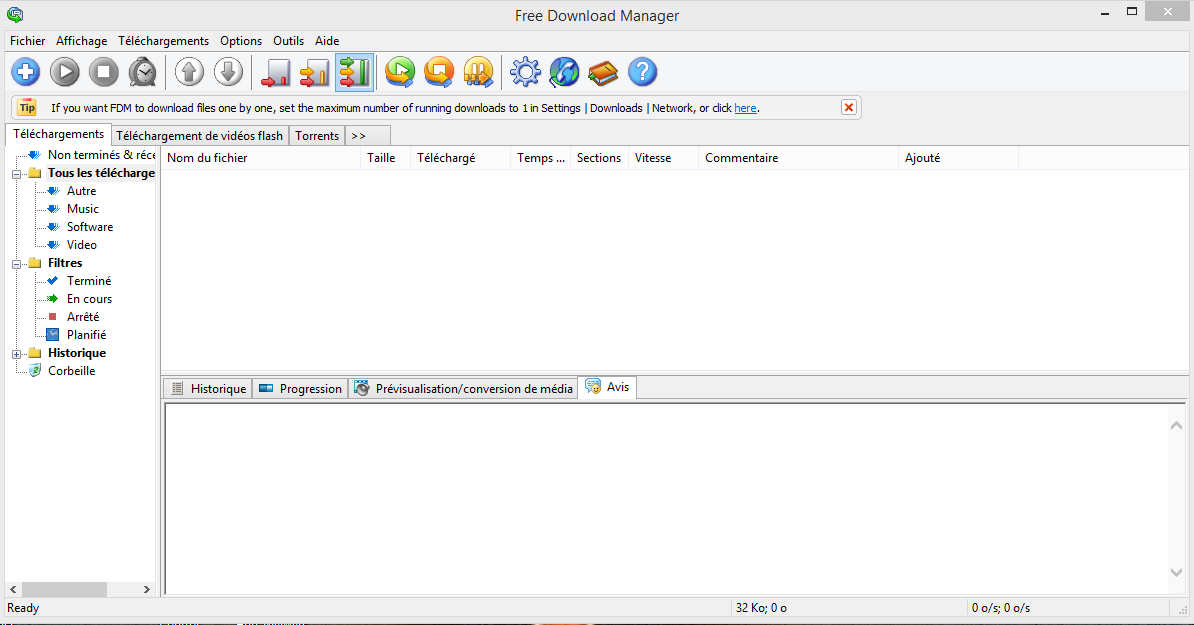Image resolution: width=1194 pixels, height=625 pixels.
Task: Click the globe dial-up connection icon
Action: coord(564,72)
